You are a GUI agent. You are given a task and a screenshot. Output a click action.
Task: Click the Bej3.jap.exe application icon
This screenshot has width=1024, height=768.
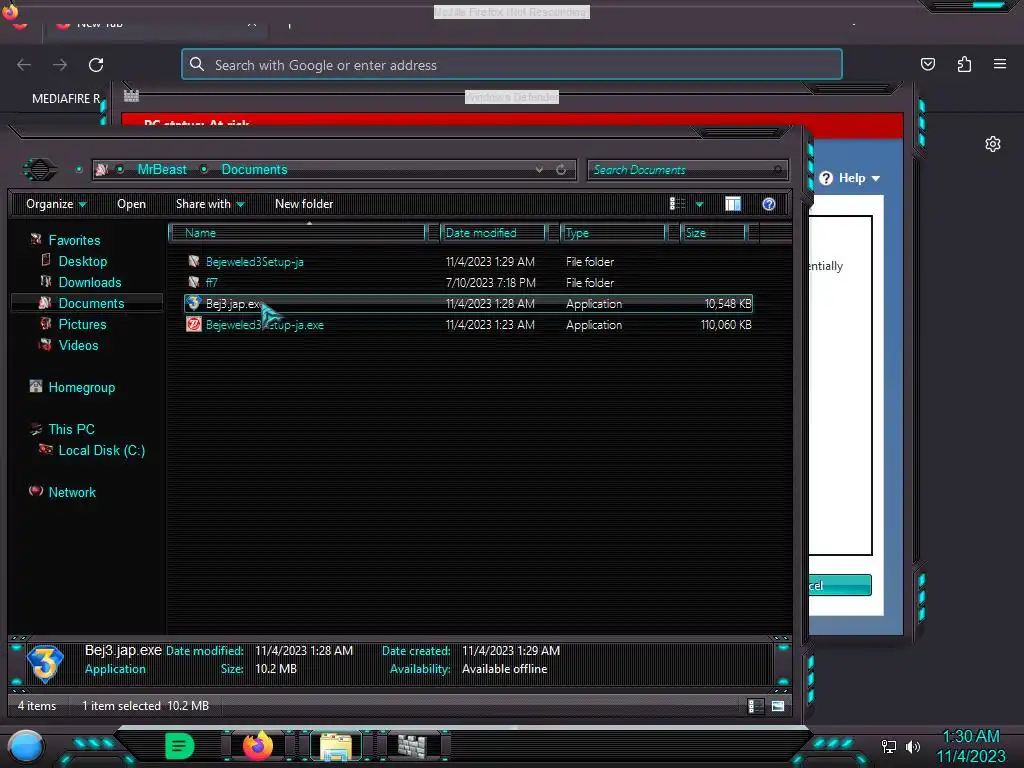tap(193, 303)
